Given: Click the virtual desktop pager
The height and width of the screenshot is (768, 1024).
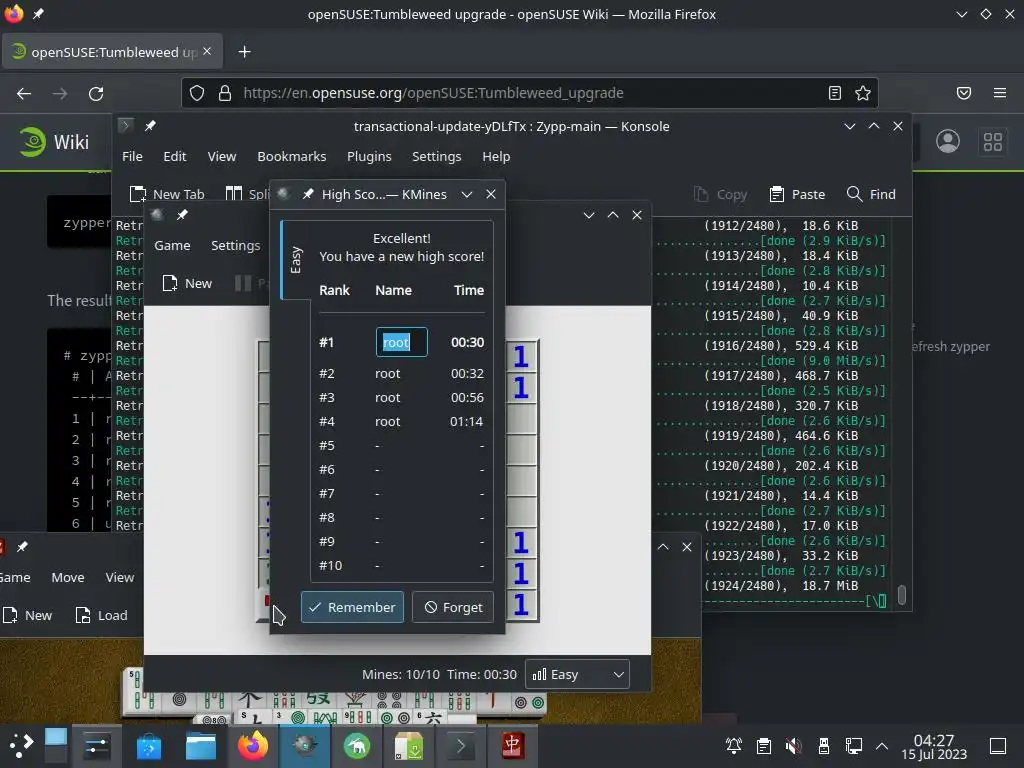Looking at the screenshot, I should pos(56,746).
